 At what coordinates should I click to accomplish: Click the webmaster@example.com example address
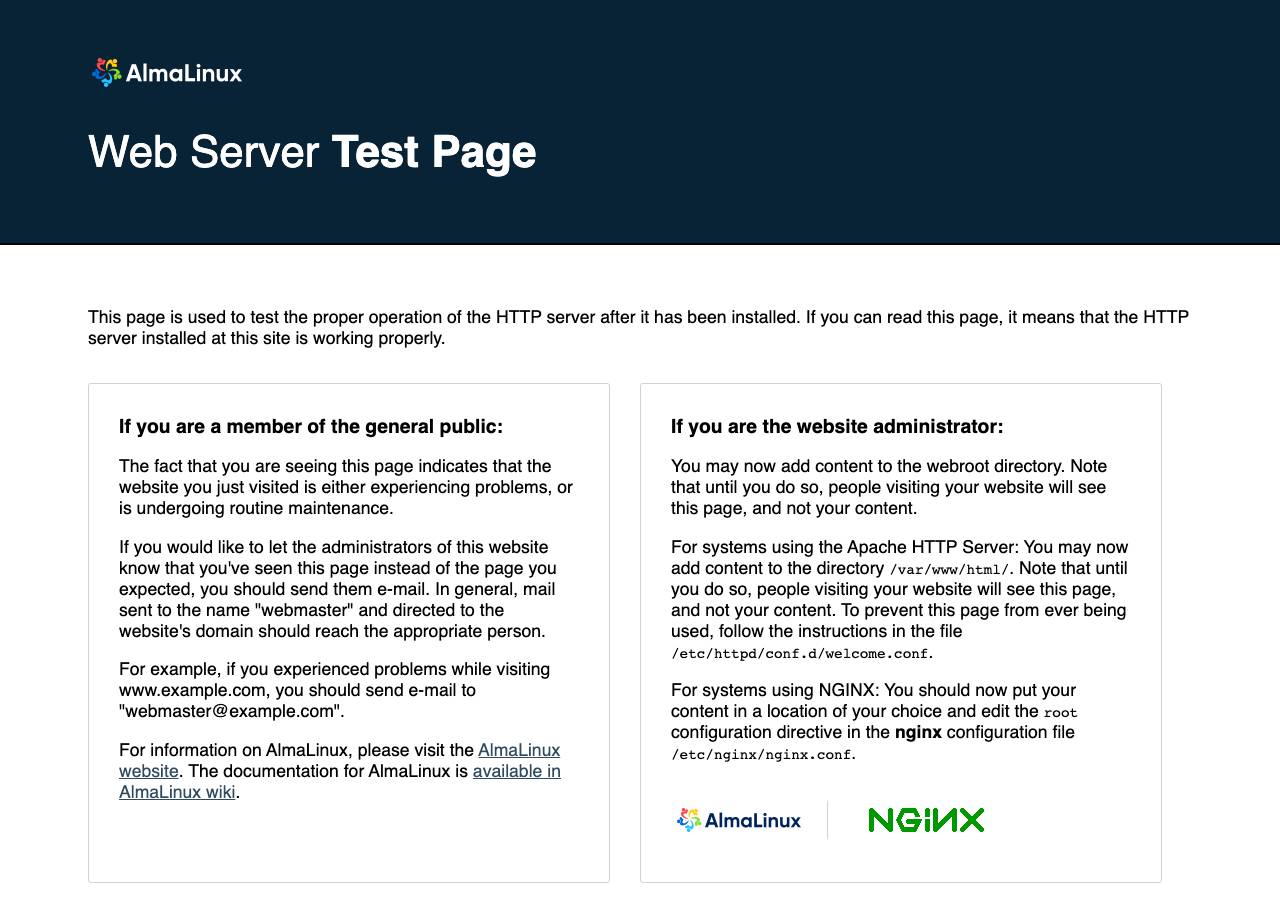pyautogui.click(x=232, y=711)
